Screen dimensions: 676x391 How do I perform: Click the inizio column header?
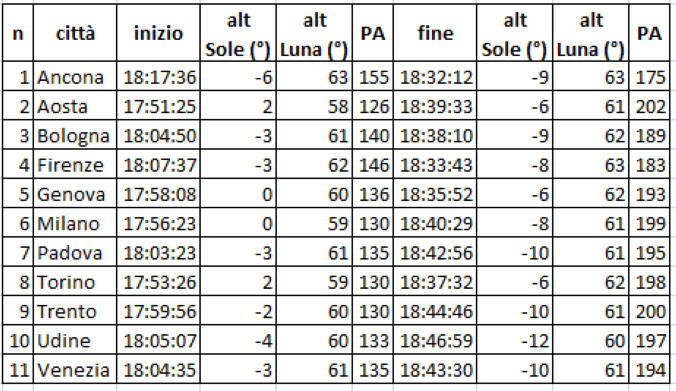pyautogui.click(x=158, y=33)
